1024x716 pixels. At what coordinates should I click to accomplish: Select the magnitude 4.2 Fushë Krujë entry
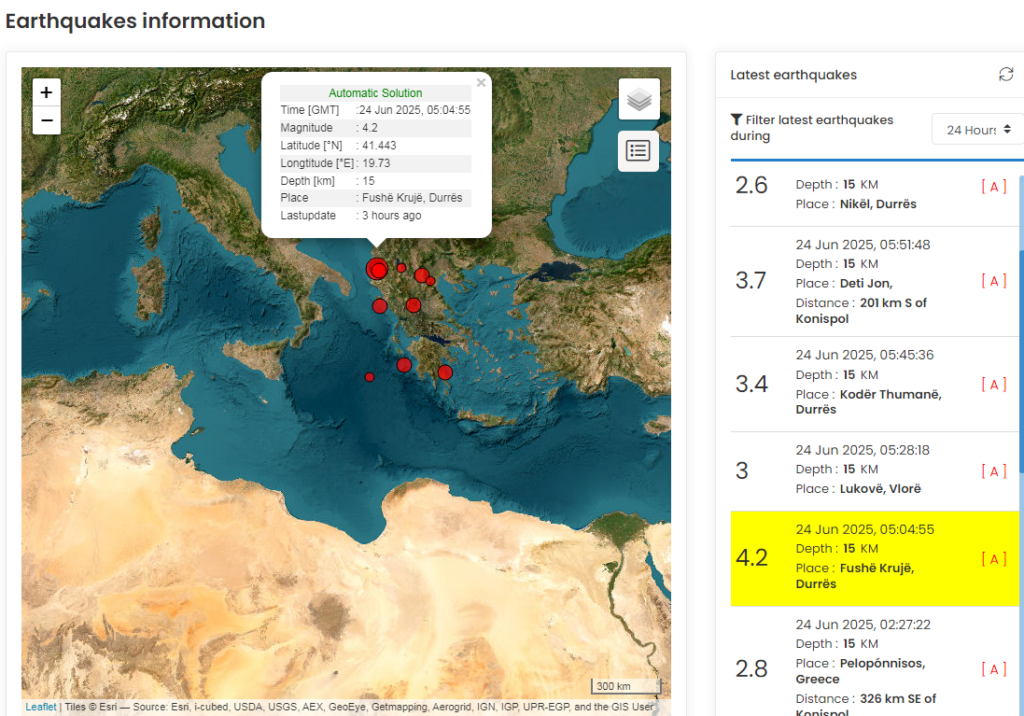coord(870,558)
